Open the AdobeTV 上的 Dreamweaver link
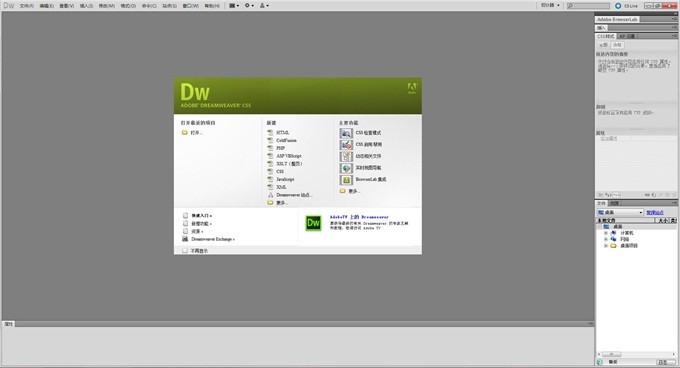 [x=359, y=217]
